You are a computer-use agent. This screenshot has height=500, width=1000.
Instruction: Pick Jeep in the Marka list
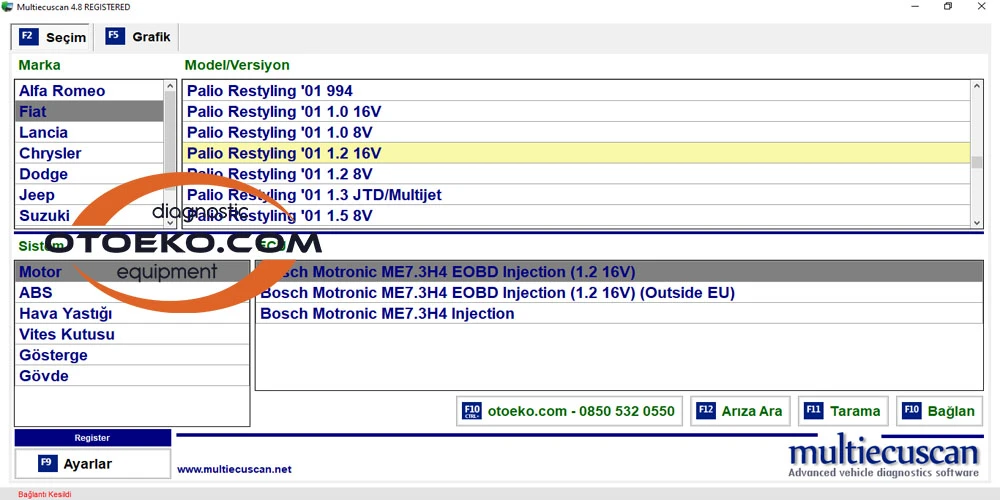(89, 195)
